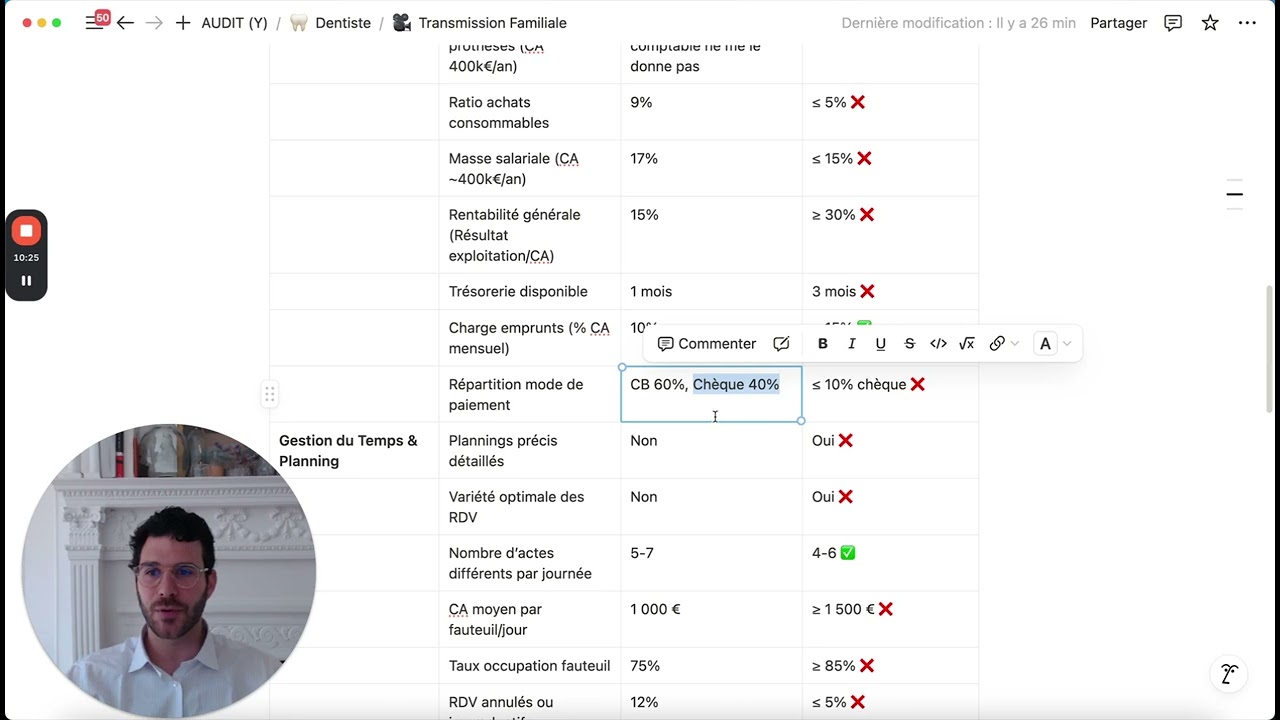Apply strikethrough to the selection

pyautogui.click(x=910, y=344)
